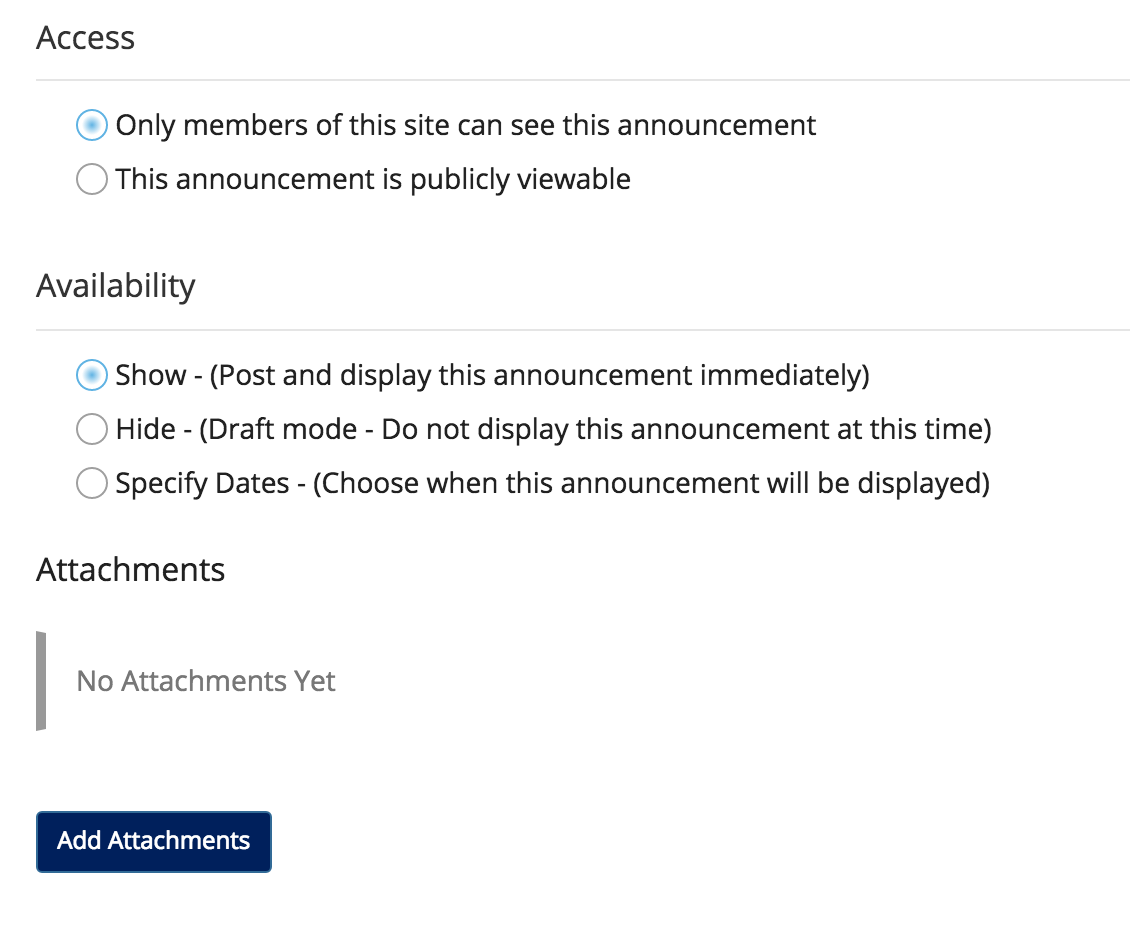Click the Access section heading
The image size is (1130, 946).
pyautogui.click(x=85, y=38)
